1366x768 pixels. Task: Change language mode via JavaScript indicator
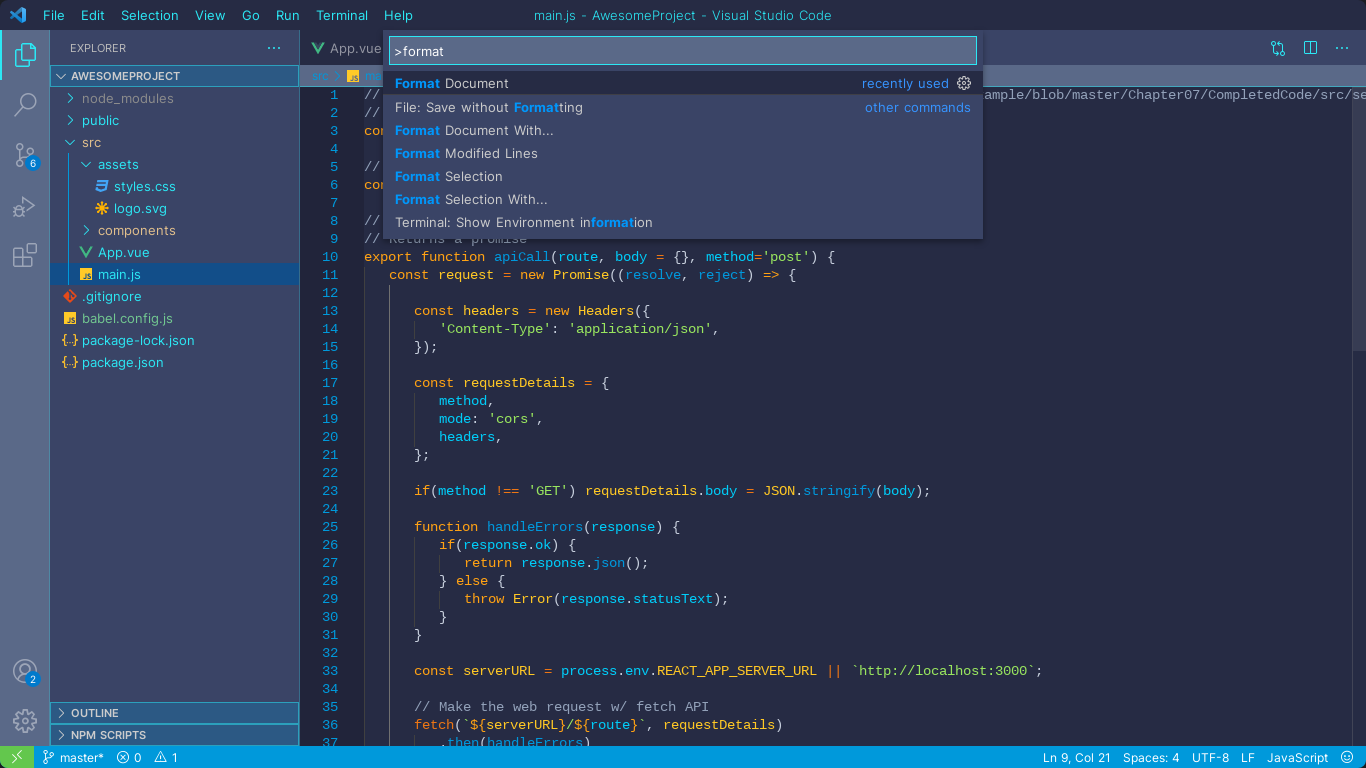1297,757
